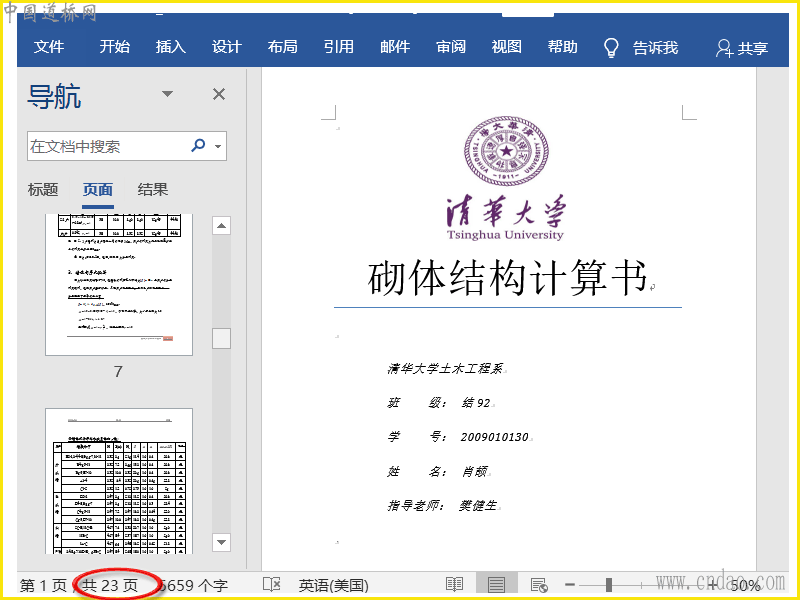Click the 个字 word count in status bar
800x600 pixels.
[x=194, y=585]
